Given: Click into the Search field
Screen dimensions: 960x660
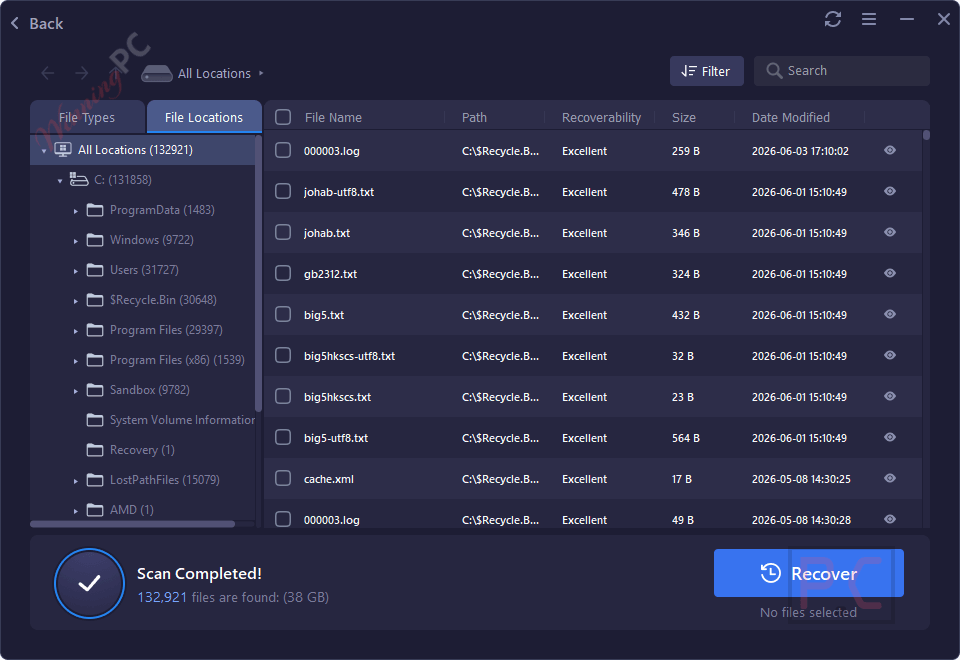Looking at the screenshot, I should [x=842, y=71].
